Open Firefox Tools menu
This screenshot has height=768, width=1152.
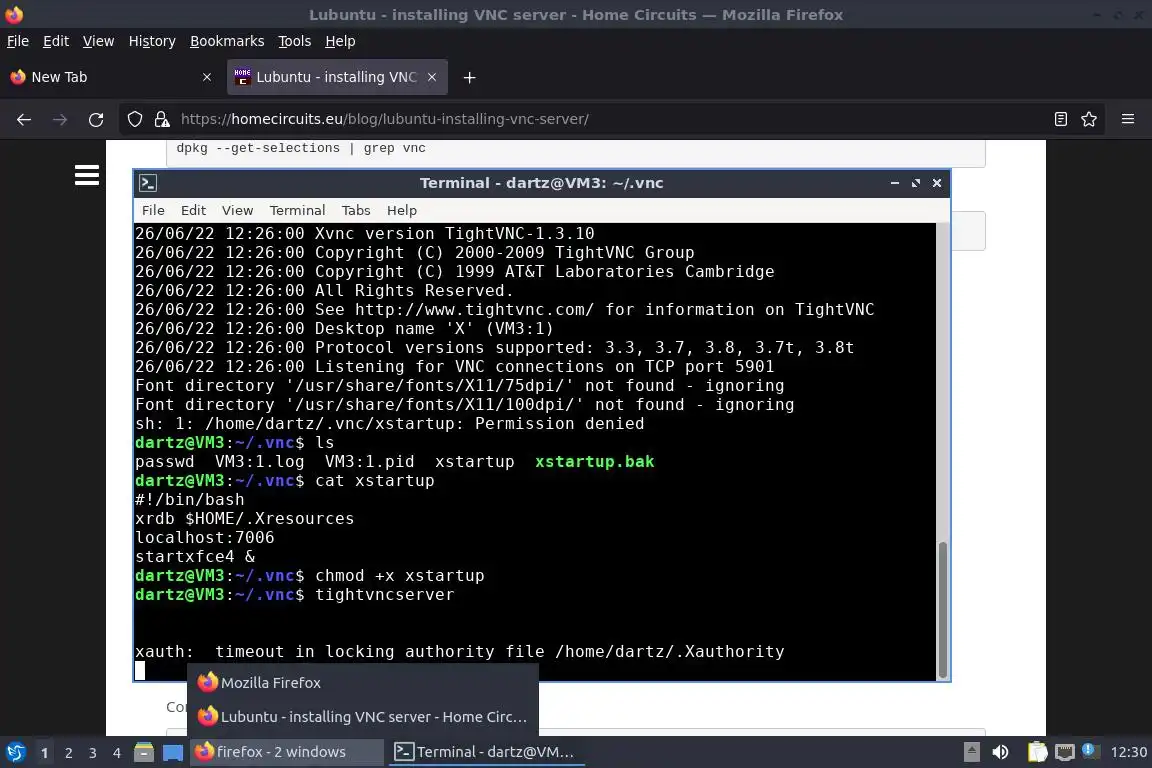(x=295, y=41)
